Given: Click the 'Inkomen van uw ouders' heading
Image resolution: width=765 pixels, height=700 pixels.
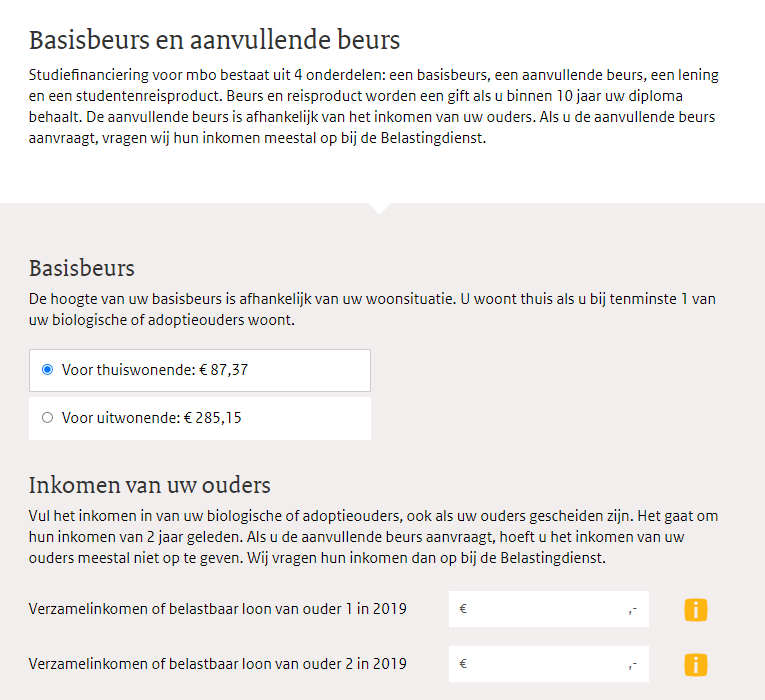Looking at the screenshot, I should [150, 486].
